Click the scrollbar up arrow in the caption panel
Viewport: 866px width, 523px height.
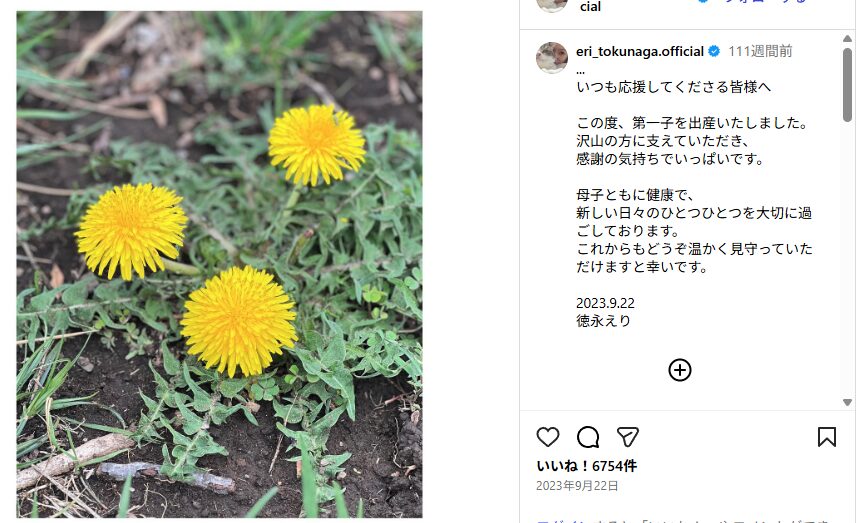pos(848,38)
